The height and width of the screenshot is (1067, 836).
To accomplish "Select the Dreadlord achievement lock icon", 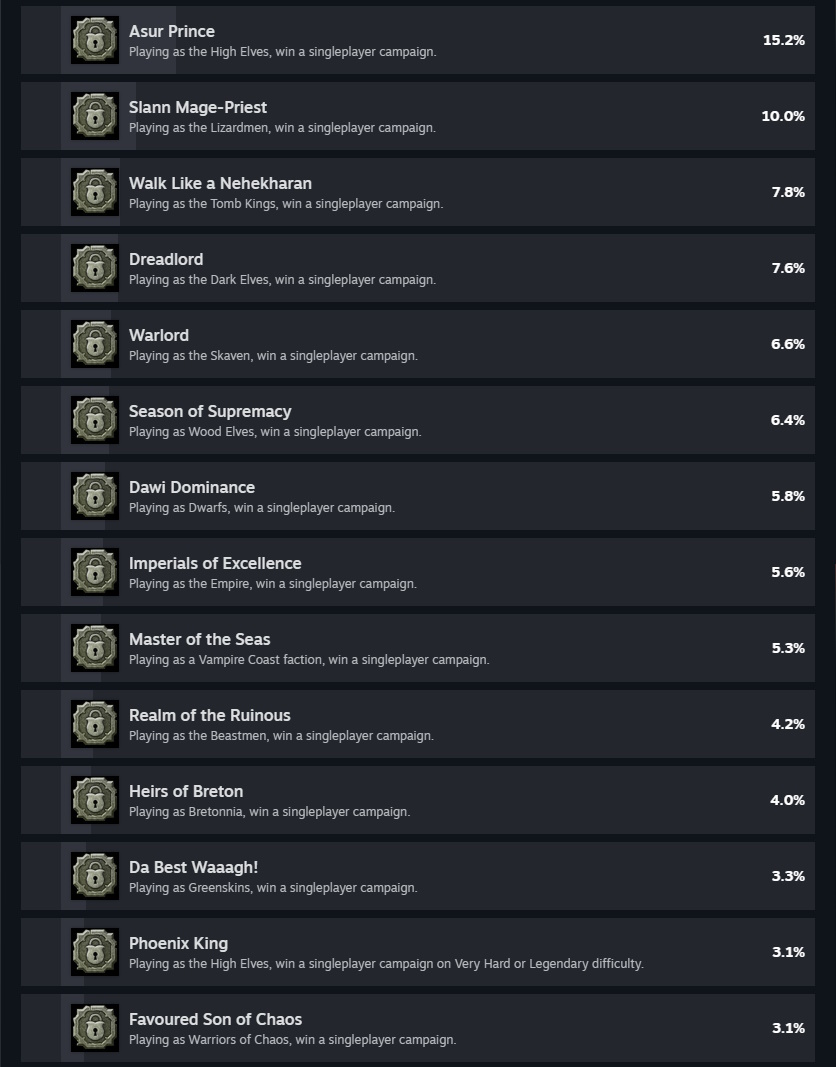I will point(95,268).
